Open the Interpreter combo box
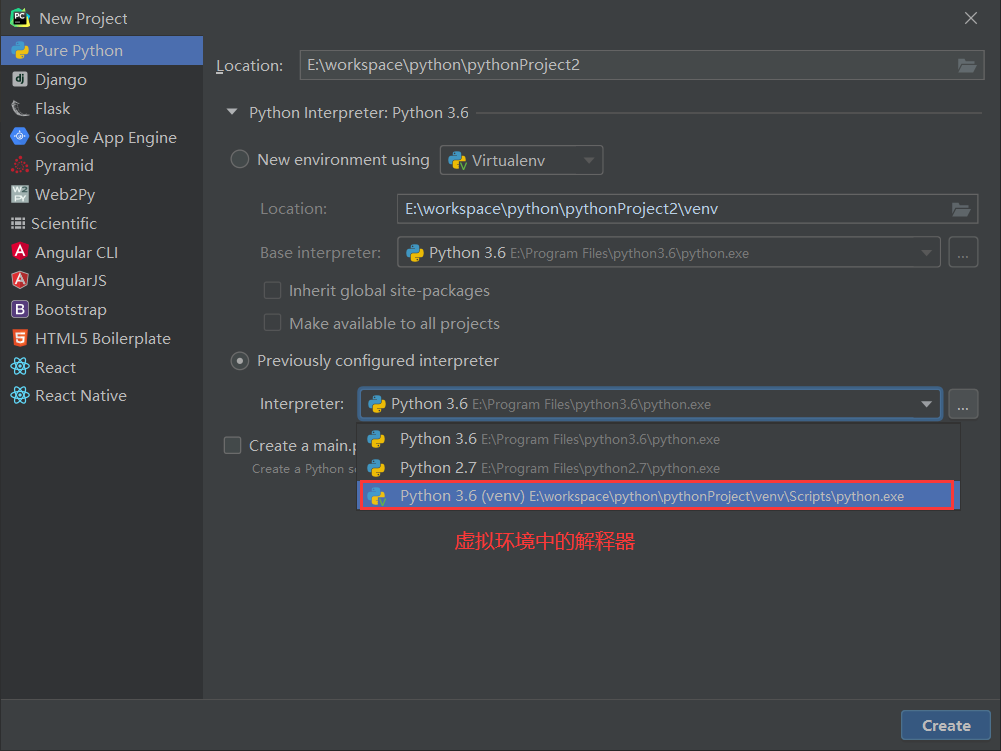Image resolution: width=1001 pixels, height=751 pixels. pos(650,404)
